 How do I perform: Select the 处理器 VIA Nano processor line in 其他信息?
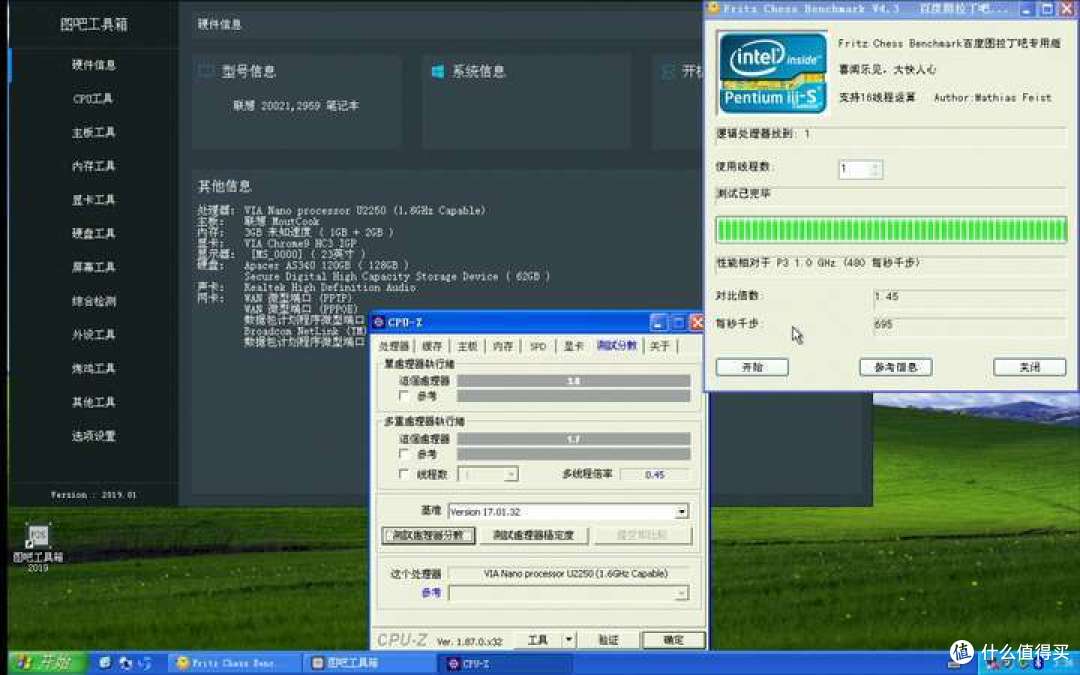(x=342, y=210)
